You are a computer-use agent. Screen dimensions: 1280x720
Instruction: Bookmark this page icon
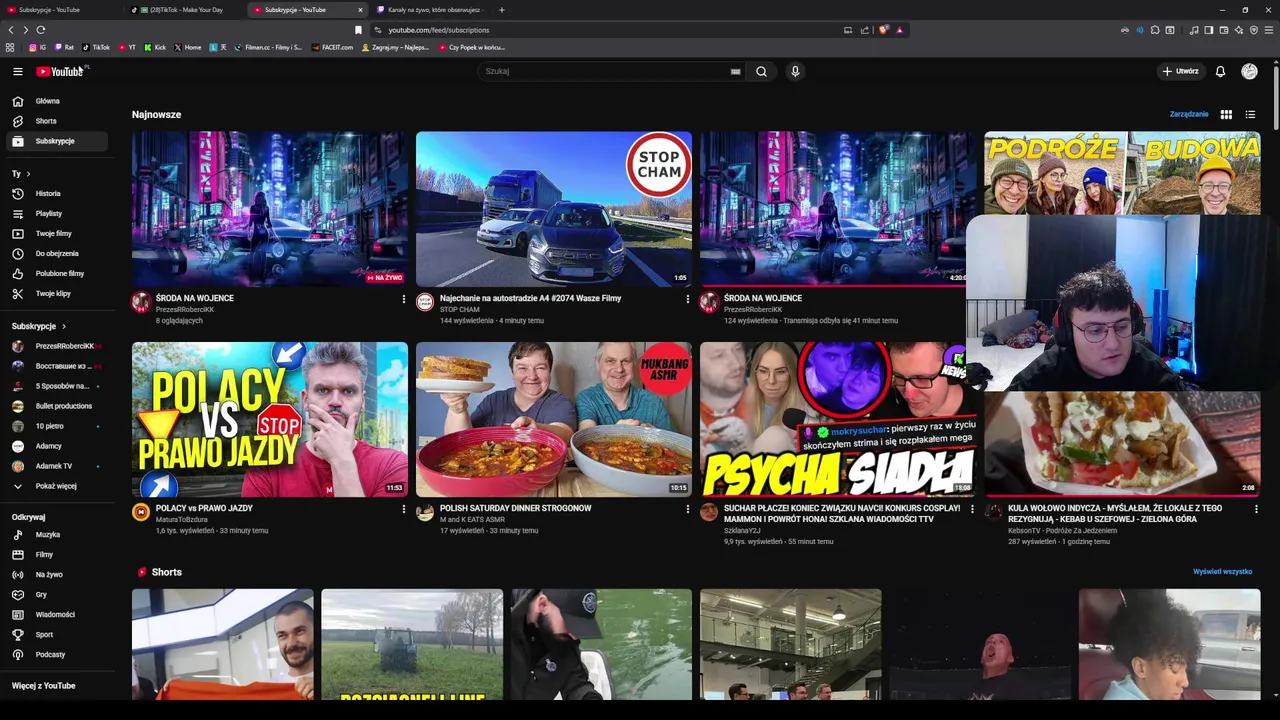[x=358, y=30]
